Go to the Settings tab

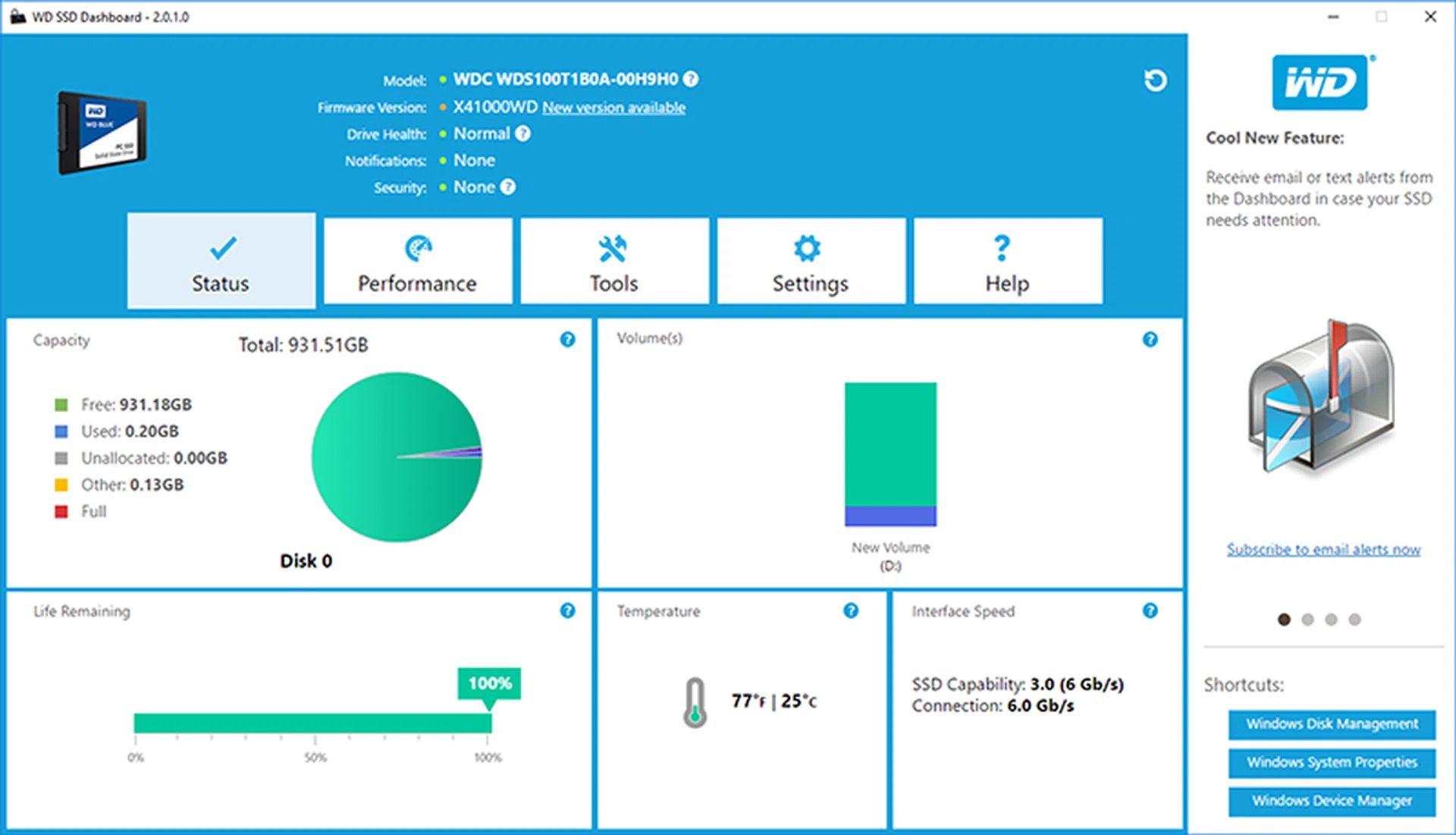tap(810, 262)
